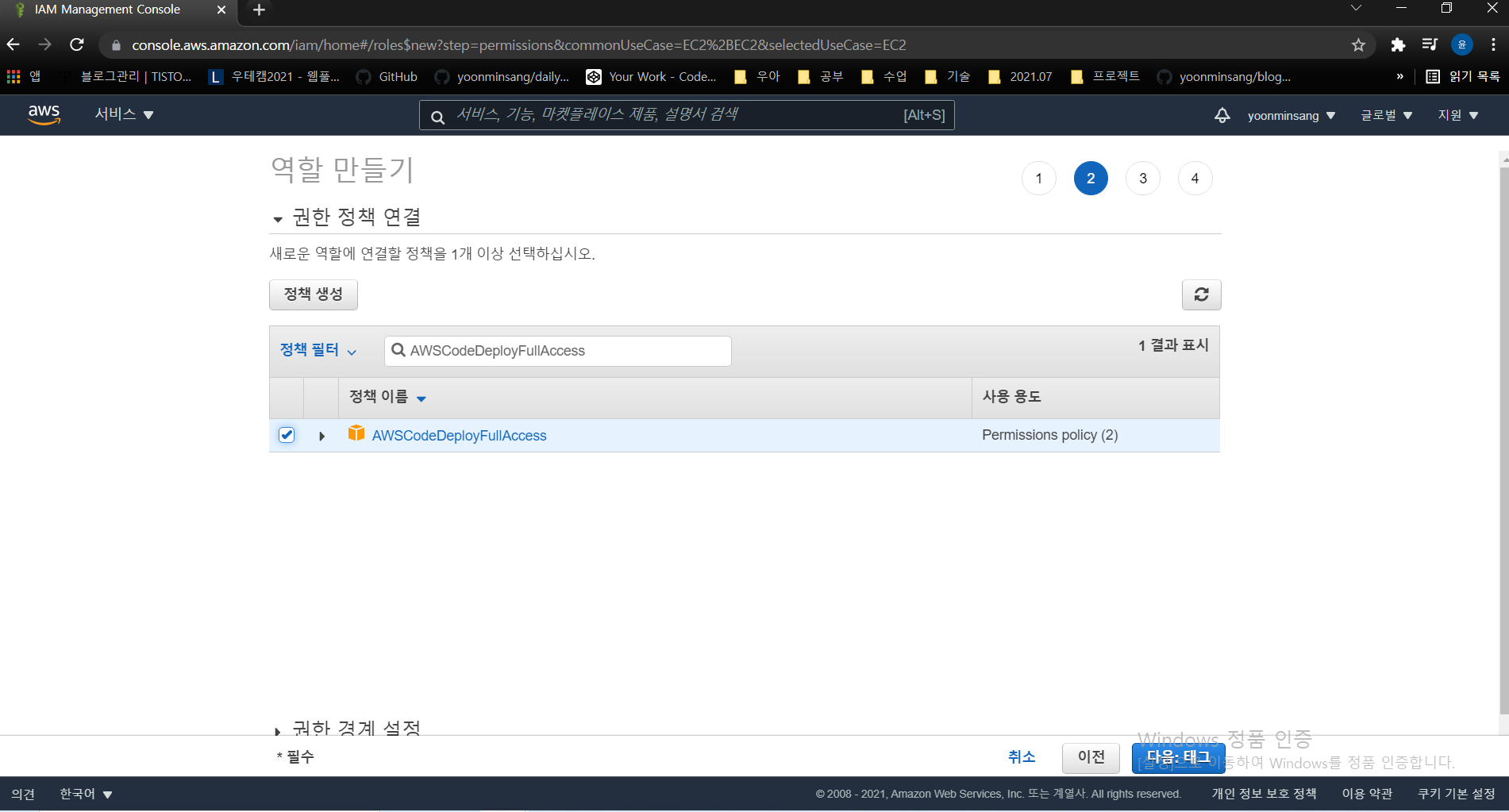
Task: Collapse the 권한 정책 연결 section
Action: pos(278,219)
